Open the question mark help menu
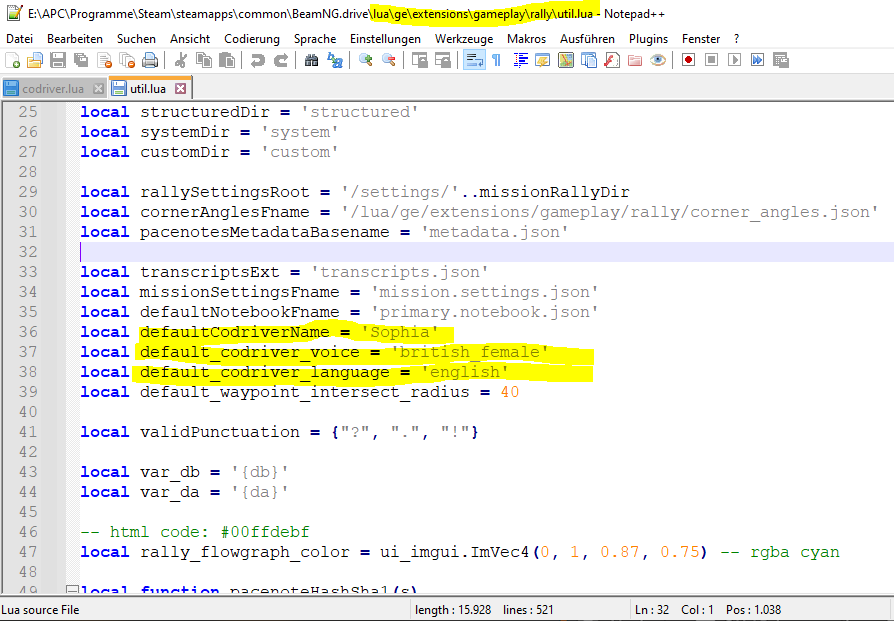 tap(737, 39)
